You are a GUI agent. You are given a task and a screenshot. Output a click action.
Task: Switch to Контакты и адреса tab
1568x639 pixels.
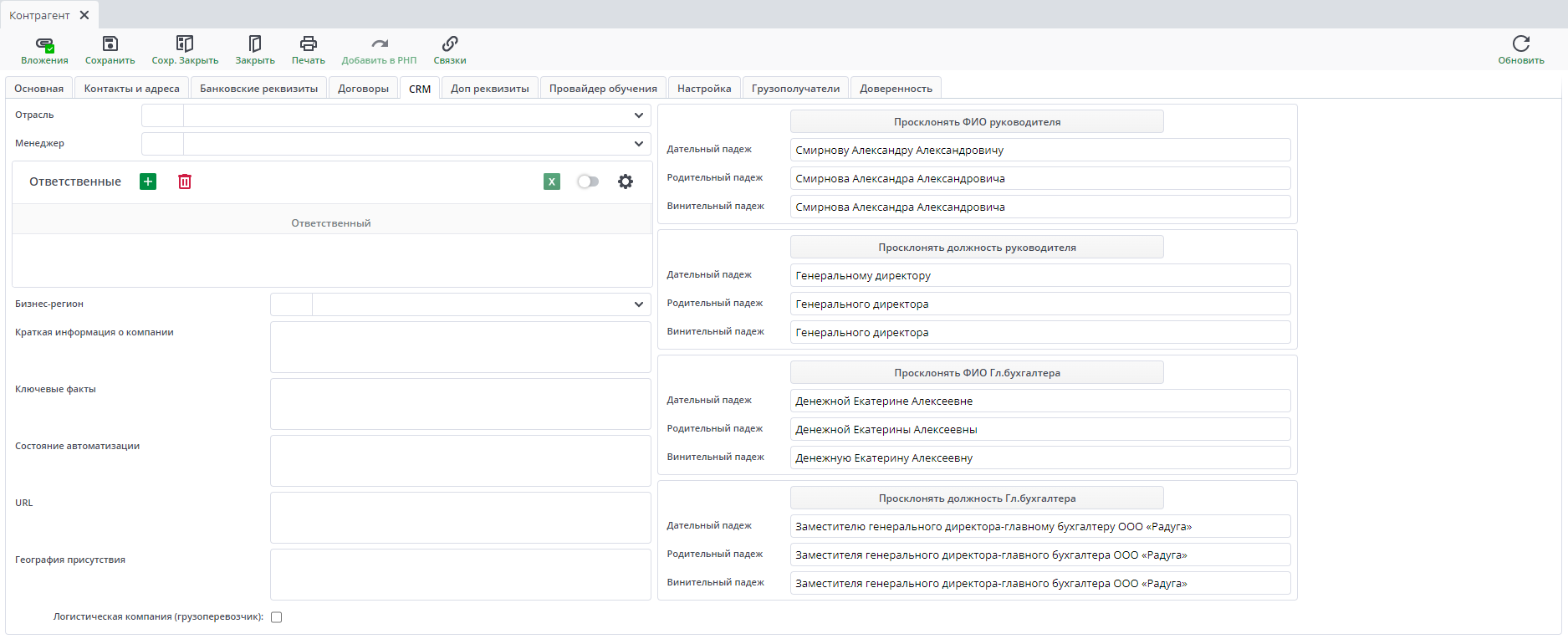coord(132,89)
